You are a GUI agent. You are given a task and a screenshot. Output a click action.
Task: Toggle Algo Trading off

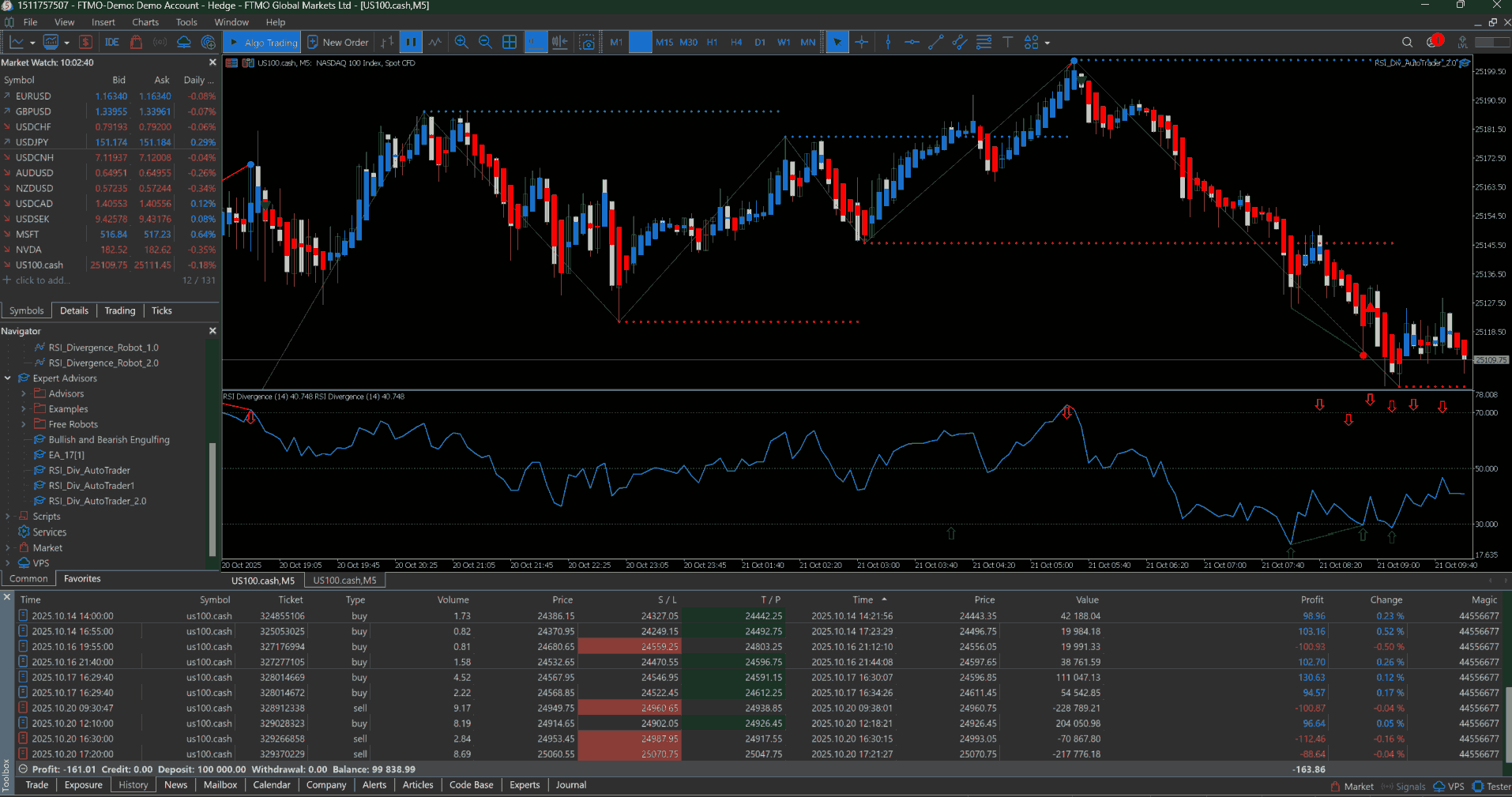[261, 42]
